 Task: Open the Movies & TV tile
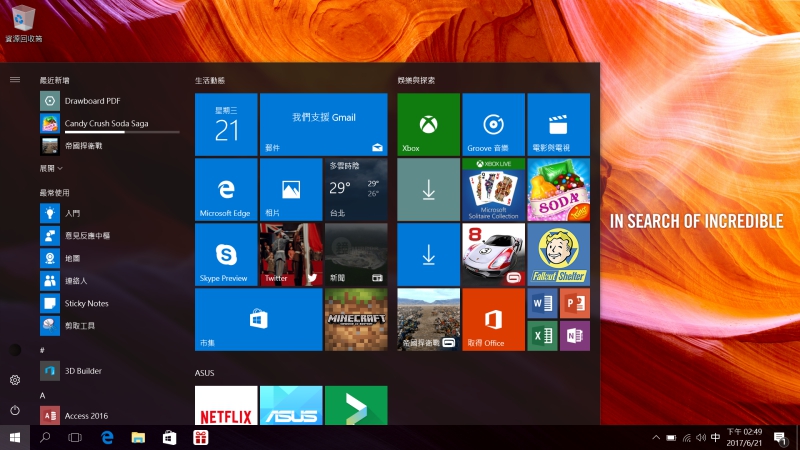coord(558,124)
